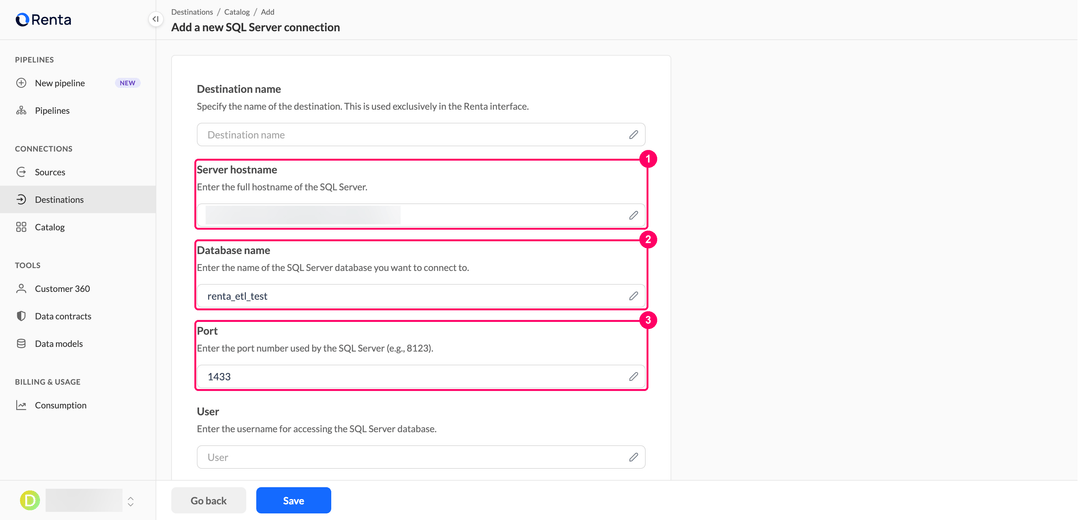Click the pencil icon in Port field
Image resolution: width=1080 pixels, height=520 pixels.
coord(634,377)
